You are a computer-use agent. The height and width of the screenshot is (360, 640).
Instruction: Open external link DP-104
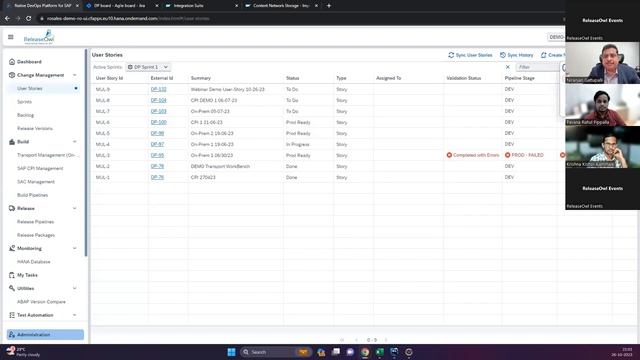158,100
